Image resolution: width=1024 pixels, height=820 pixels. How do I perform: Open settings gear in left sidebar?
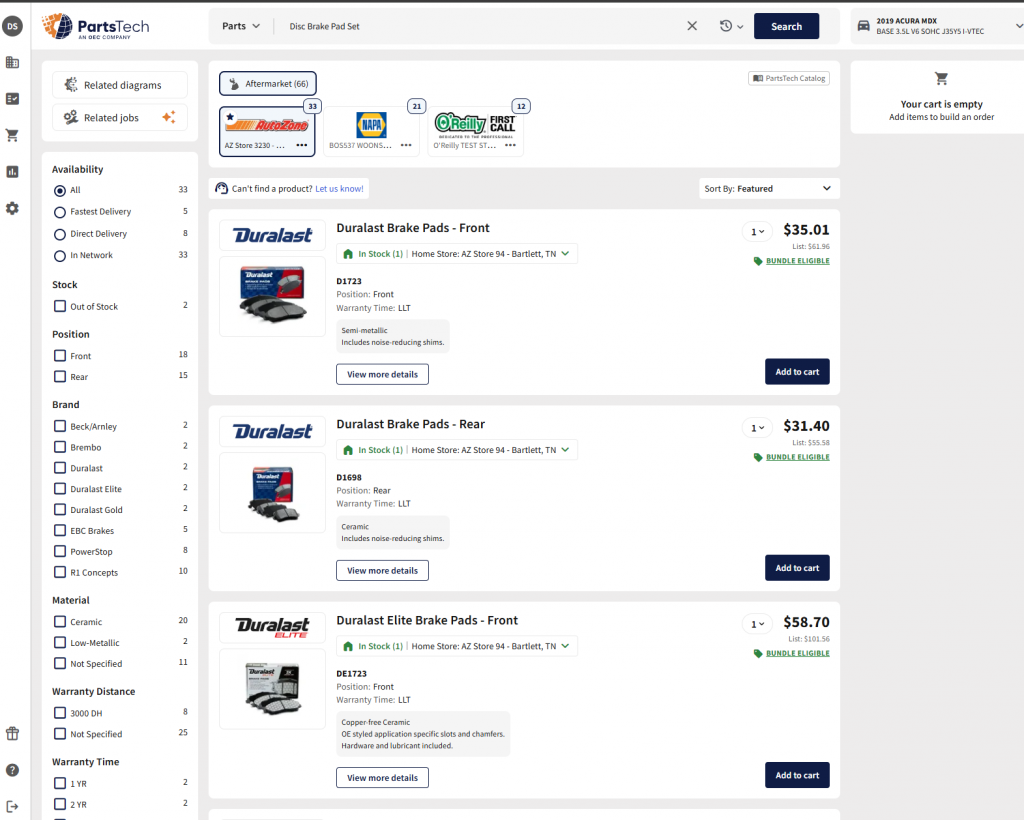pyautogui.click(x=12, y=208)
